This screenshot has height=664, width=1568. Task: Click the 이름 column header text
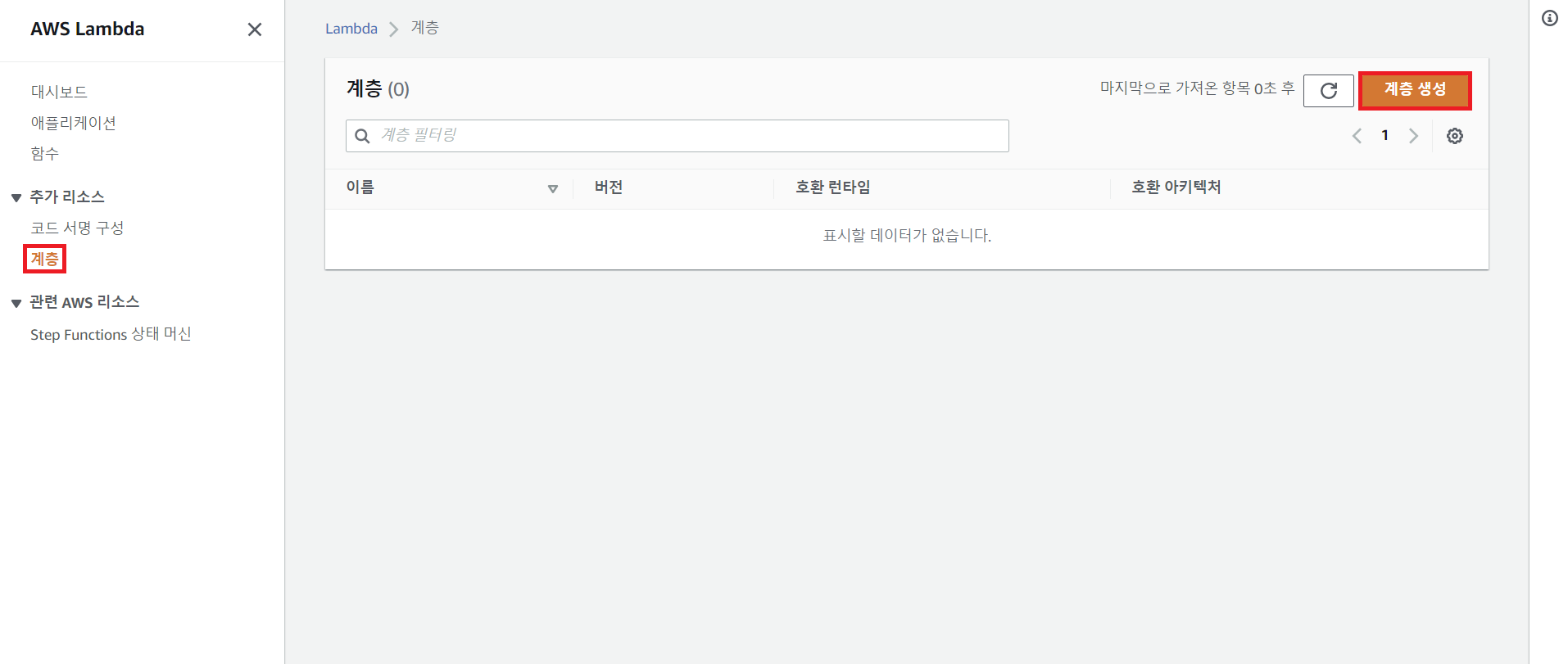(360, 187)
